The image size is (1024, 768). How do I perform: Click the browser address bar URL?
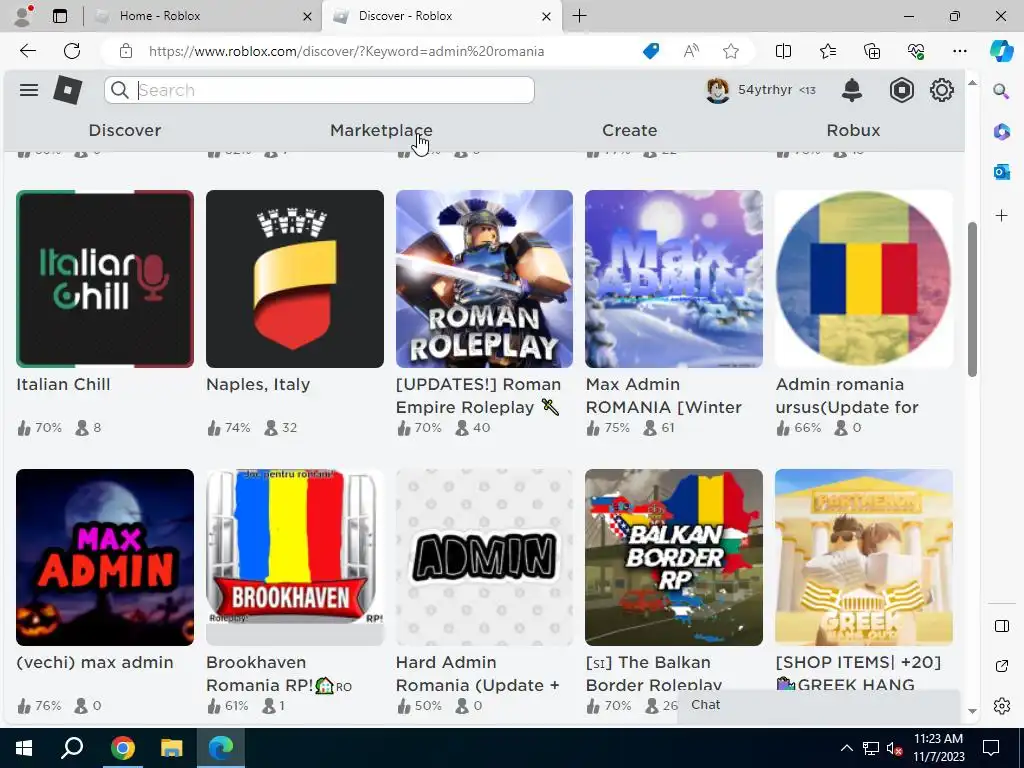pos(346,51)
